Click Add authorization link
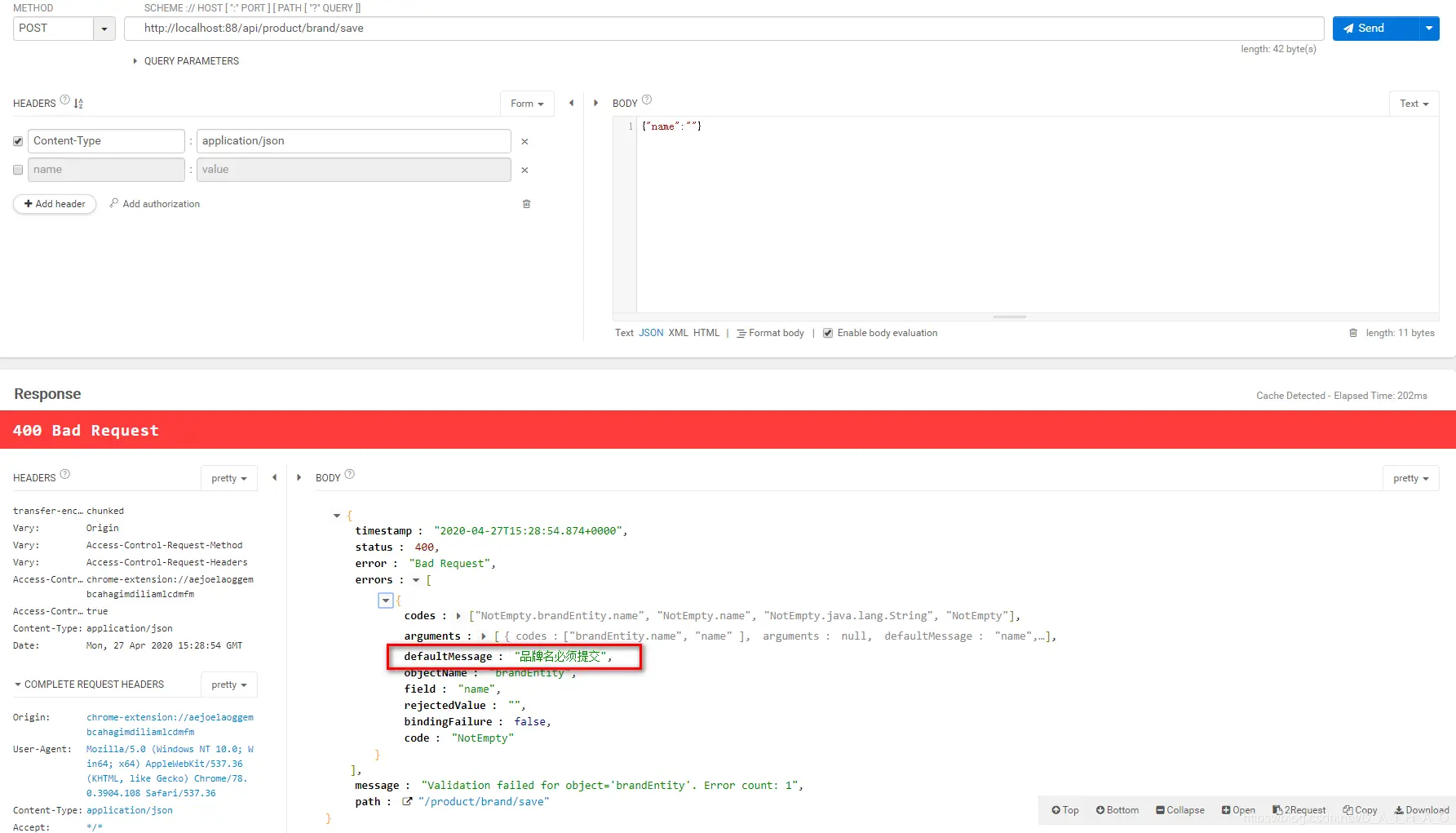The image size is (1456, 833). (155, 204)
